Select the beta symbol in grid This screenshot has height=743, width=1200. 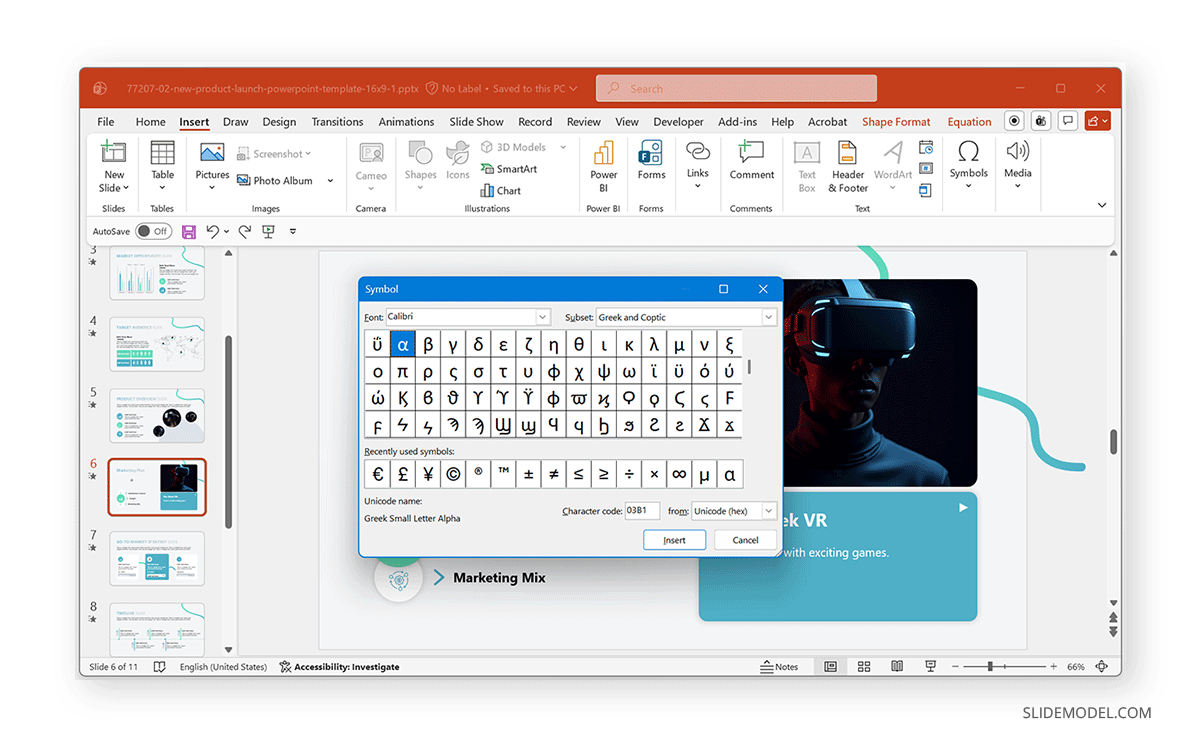(x=428, y=345)
